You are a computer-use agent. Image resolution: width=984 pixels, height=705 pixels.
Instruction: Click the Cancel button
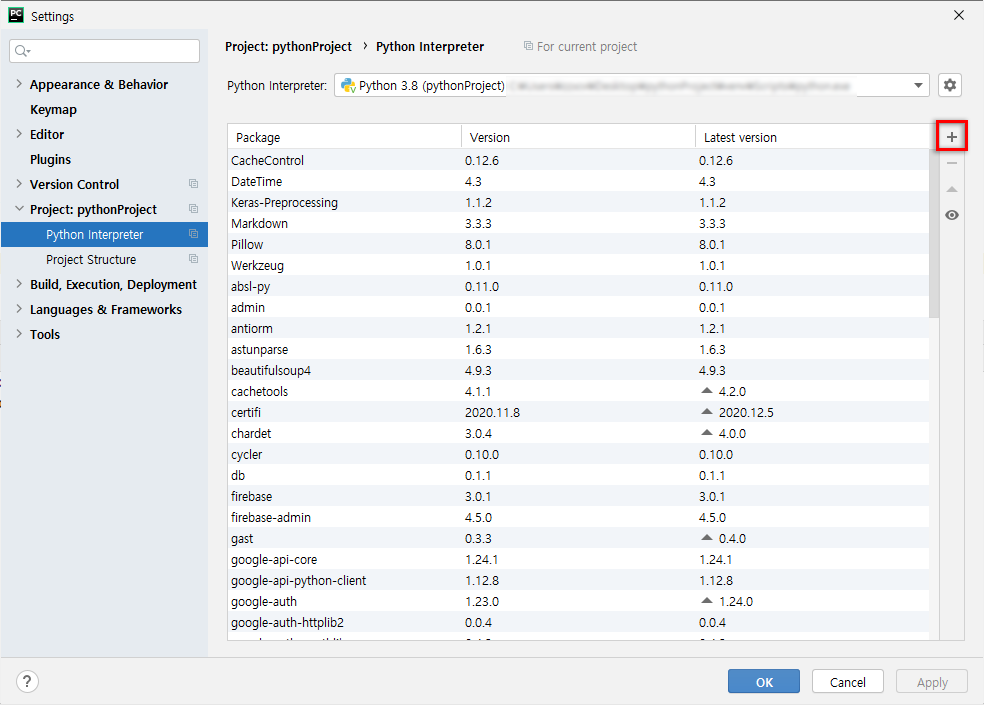tap(848, 682)
